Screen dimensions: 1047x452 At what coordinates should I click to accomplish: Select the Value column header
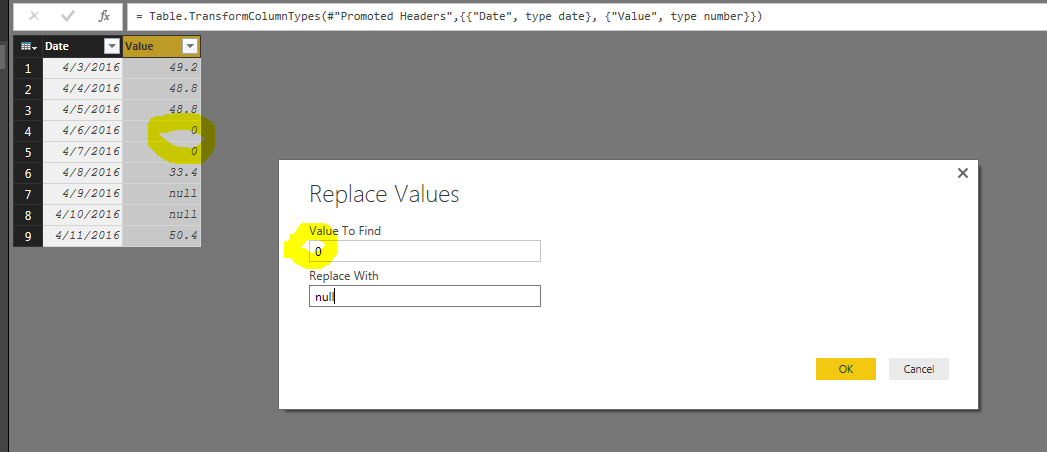pos(162,46)
